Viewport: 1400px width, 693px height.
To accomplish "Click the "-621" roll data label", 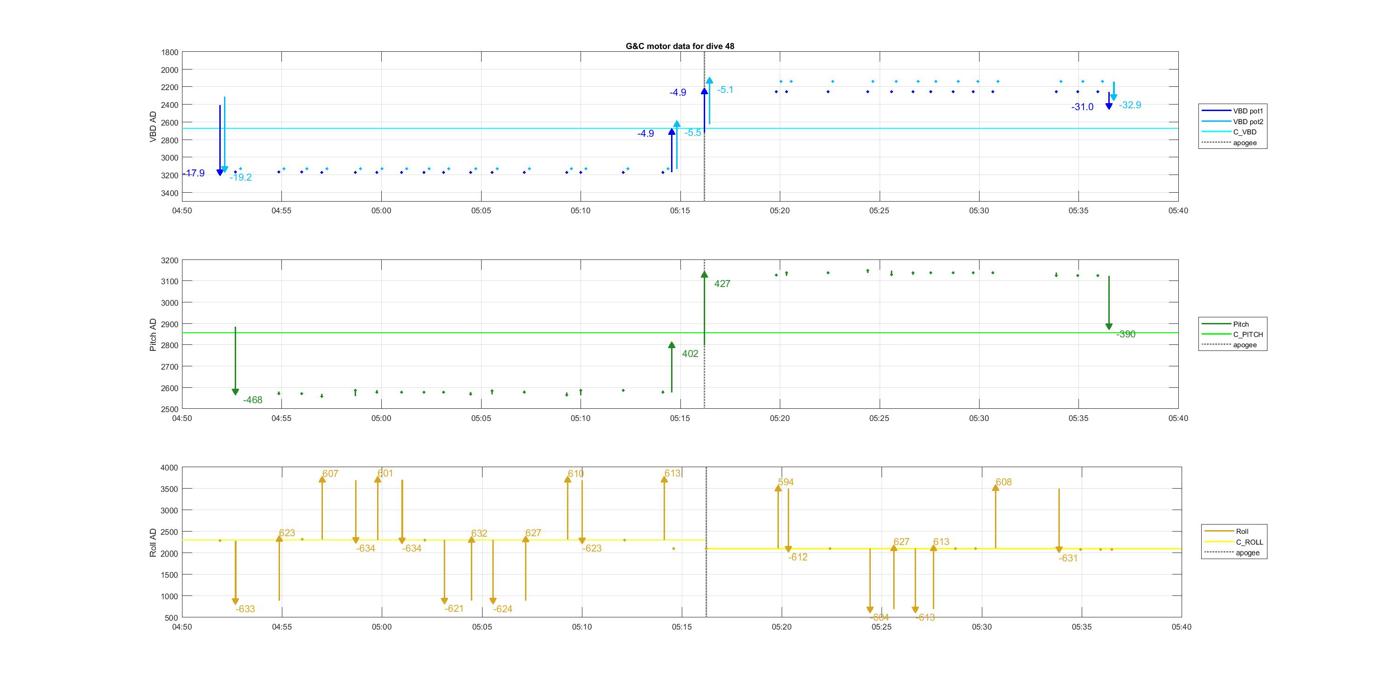I will [x=454, y=609].
